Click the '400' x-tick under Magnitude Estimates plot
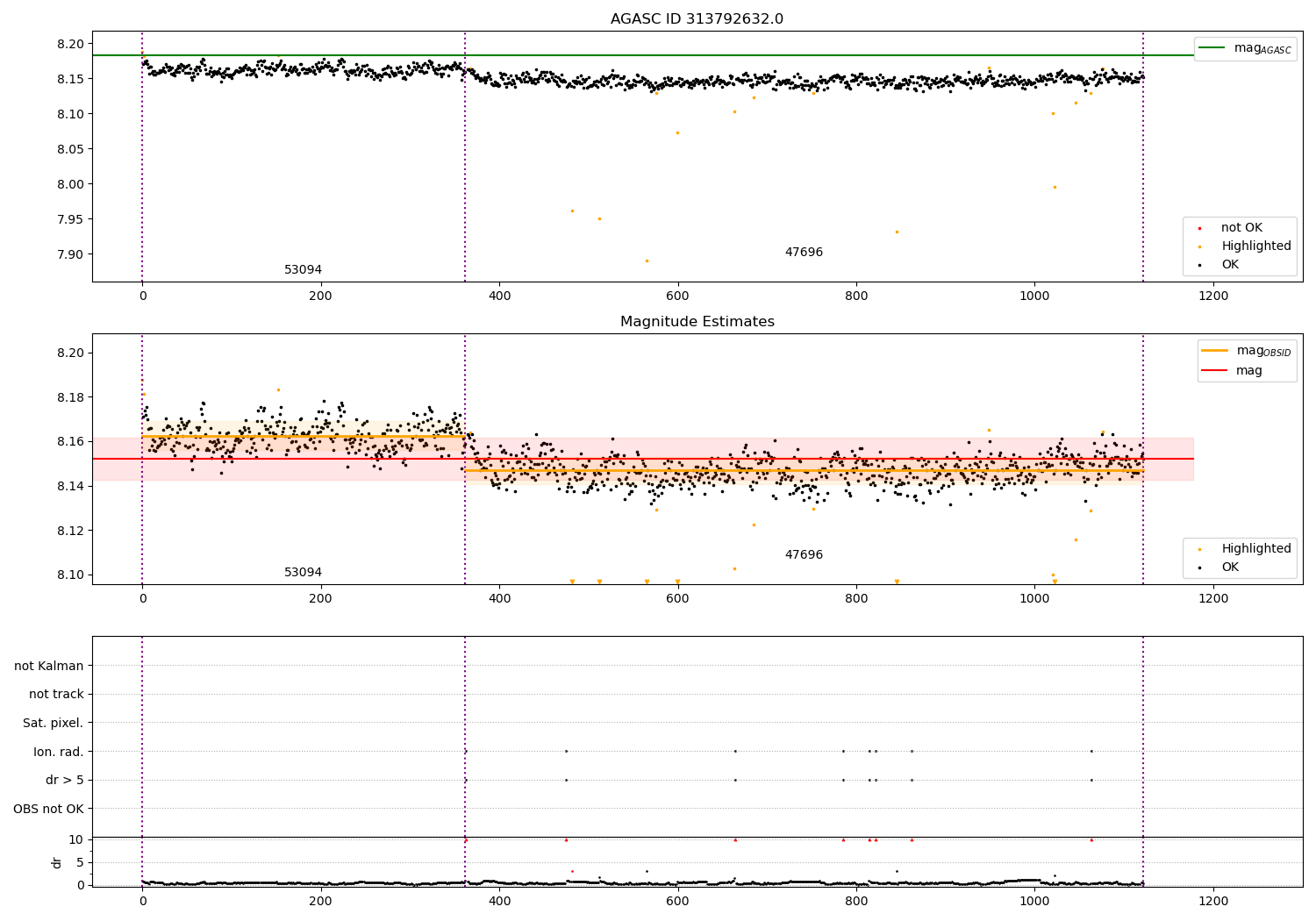 [x=499, y=599]
